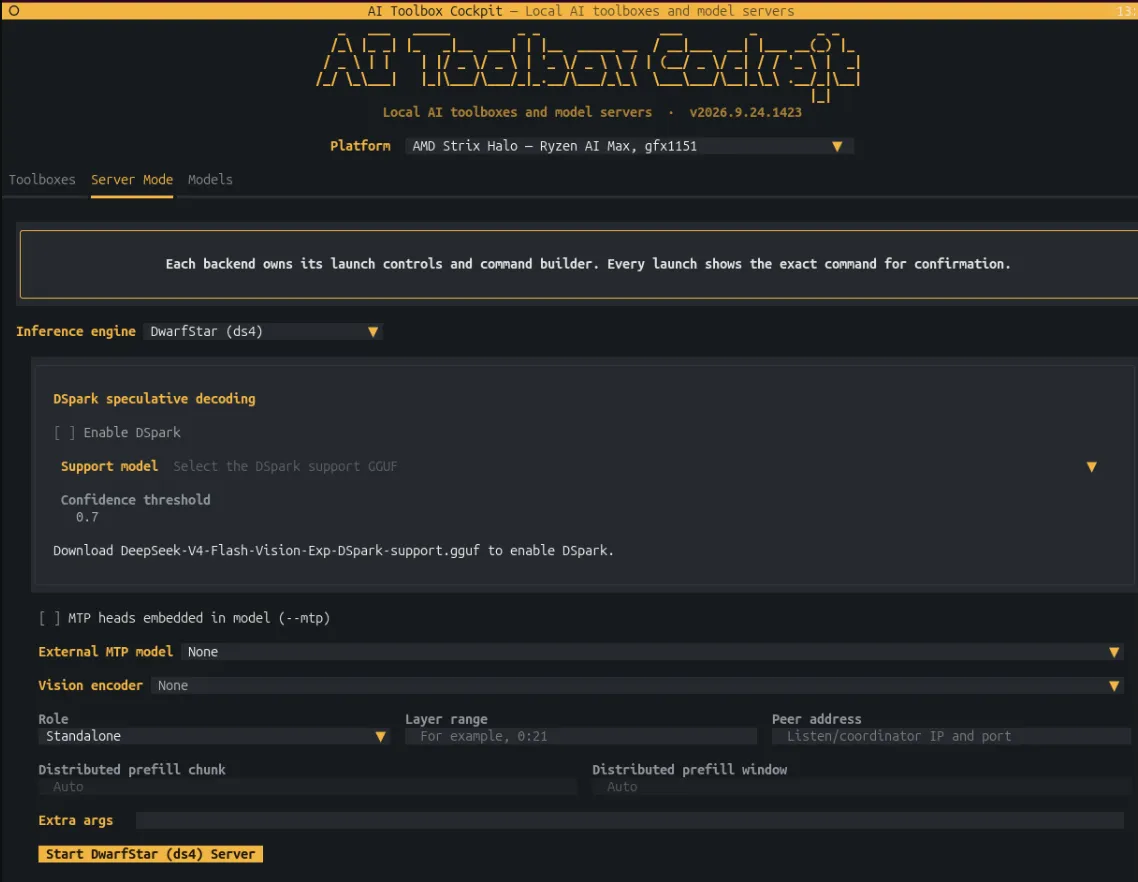Click the DSpark speculative decoding heading
1138x882 pixels.
click(x=154, y=399)
